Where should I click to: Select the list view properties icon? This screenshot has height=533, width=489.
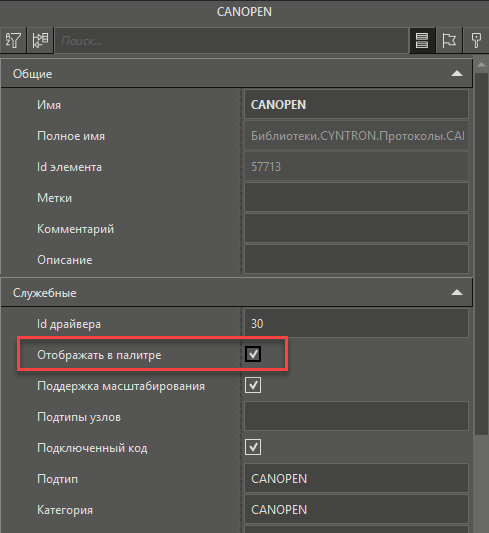tap(422, 40)
